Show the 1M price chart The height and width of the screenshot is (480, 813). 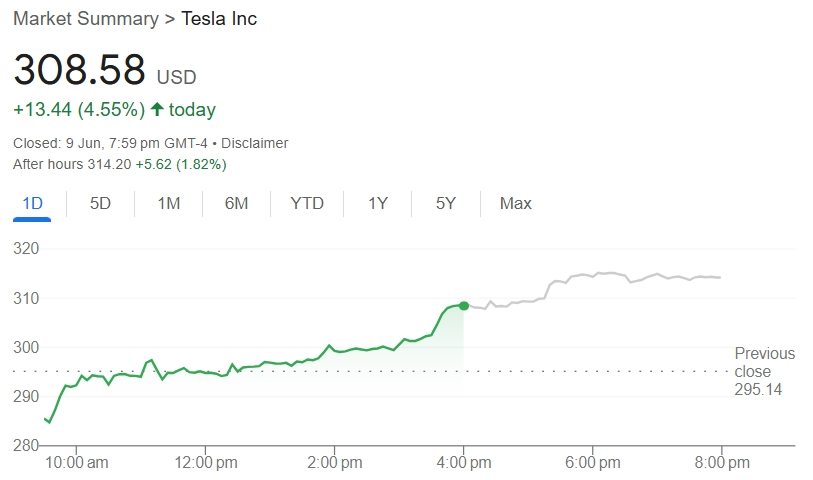168,203
